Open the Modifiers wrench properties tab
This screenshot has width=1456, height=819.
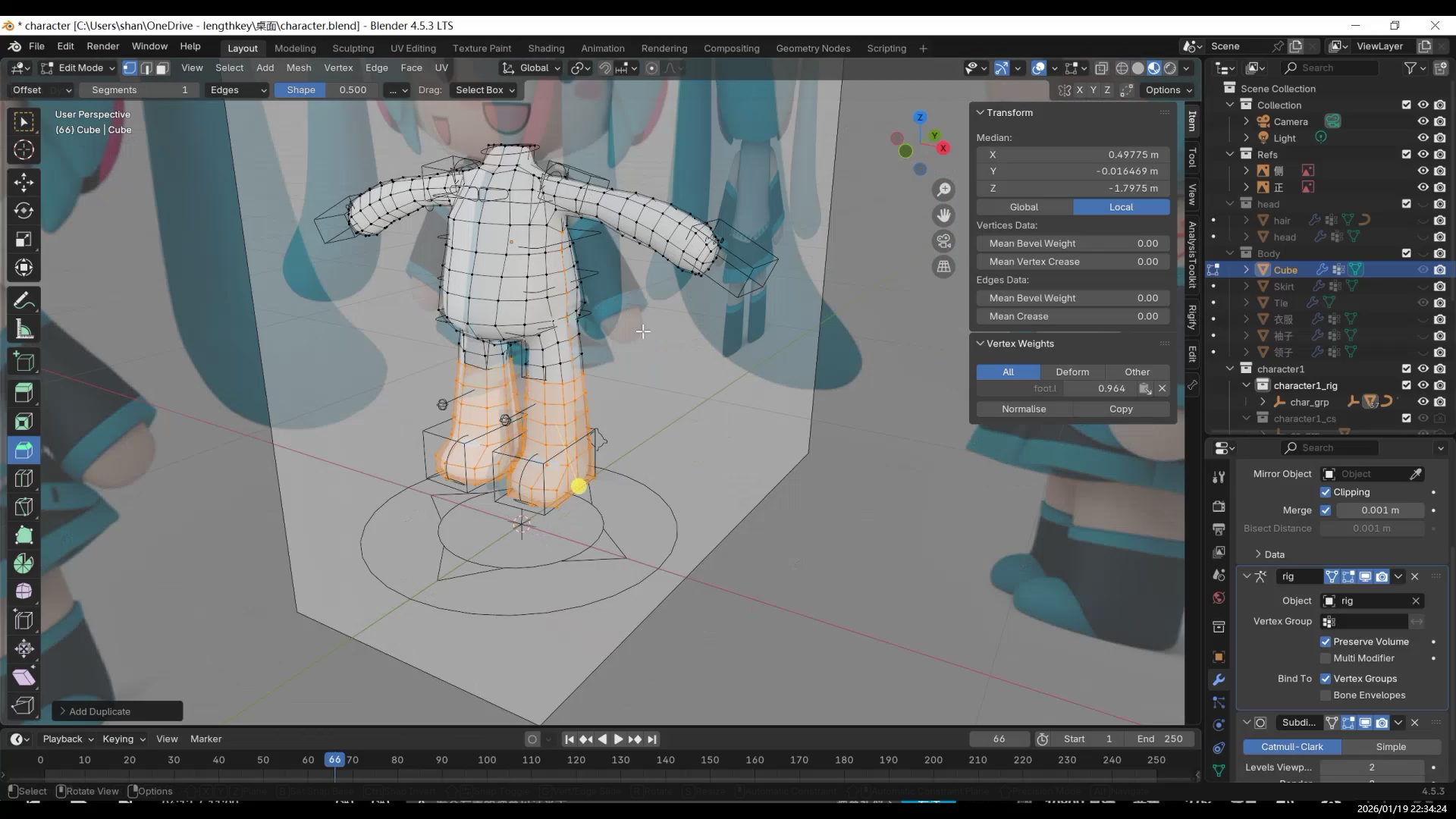tap(1219, 679)
